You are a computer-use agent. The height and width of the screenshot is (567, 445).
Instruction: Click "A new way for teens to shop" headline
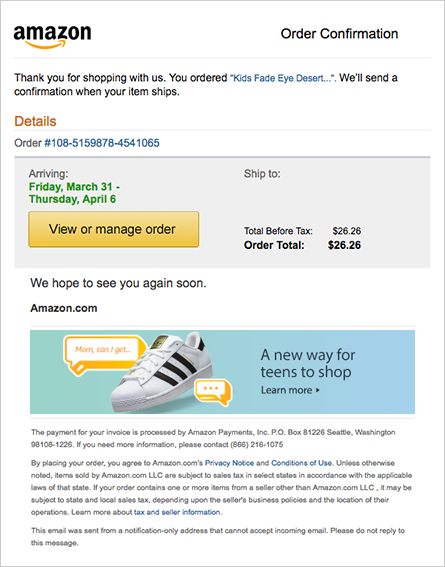[308, 363]
